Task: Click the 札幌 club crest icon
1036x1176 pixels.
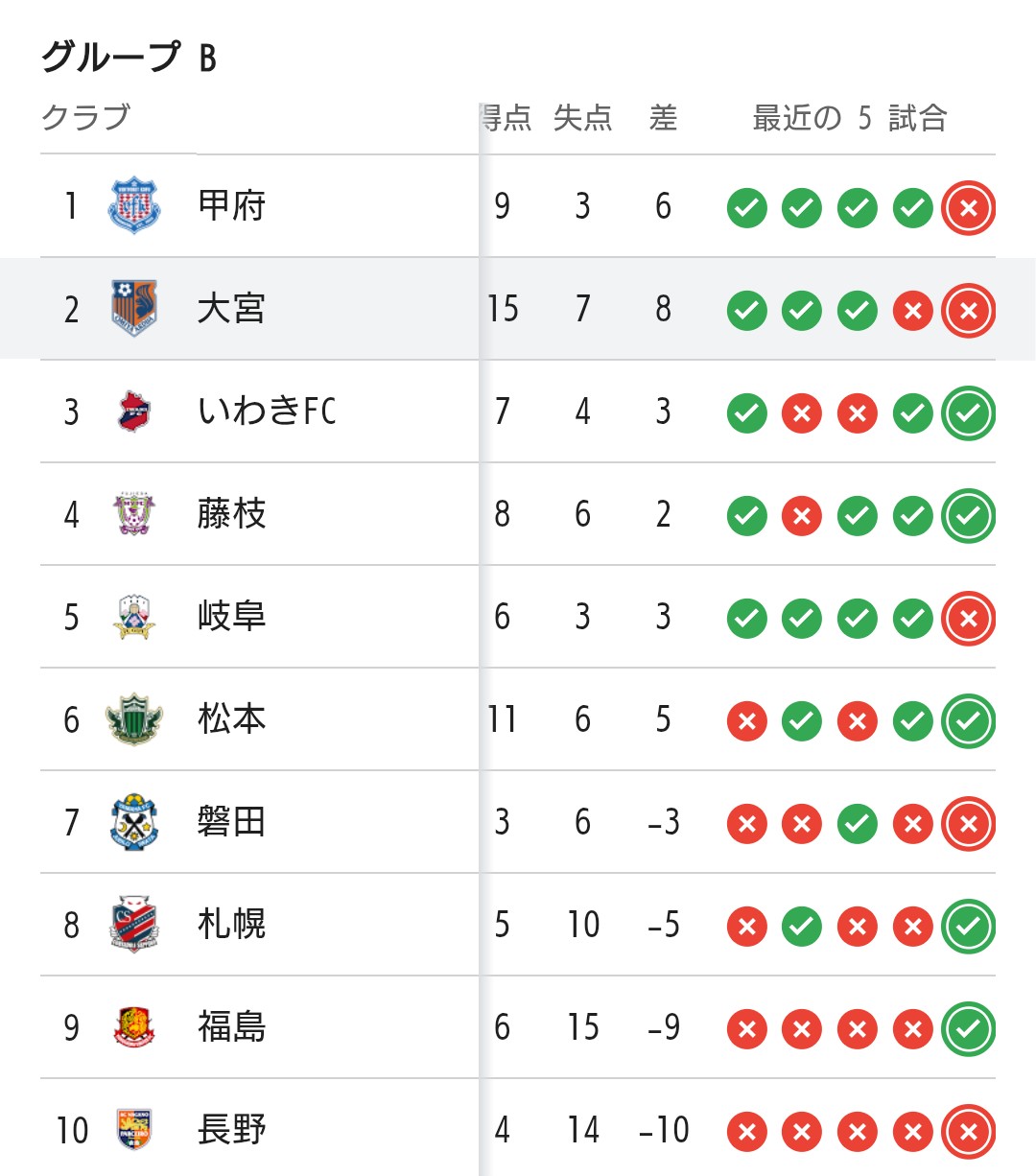Action: (133, 925)
